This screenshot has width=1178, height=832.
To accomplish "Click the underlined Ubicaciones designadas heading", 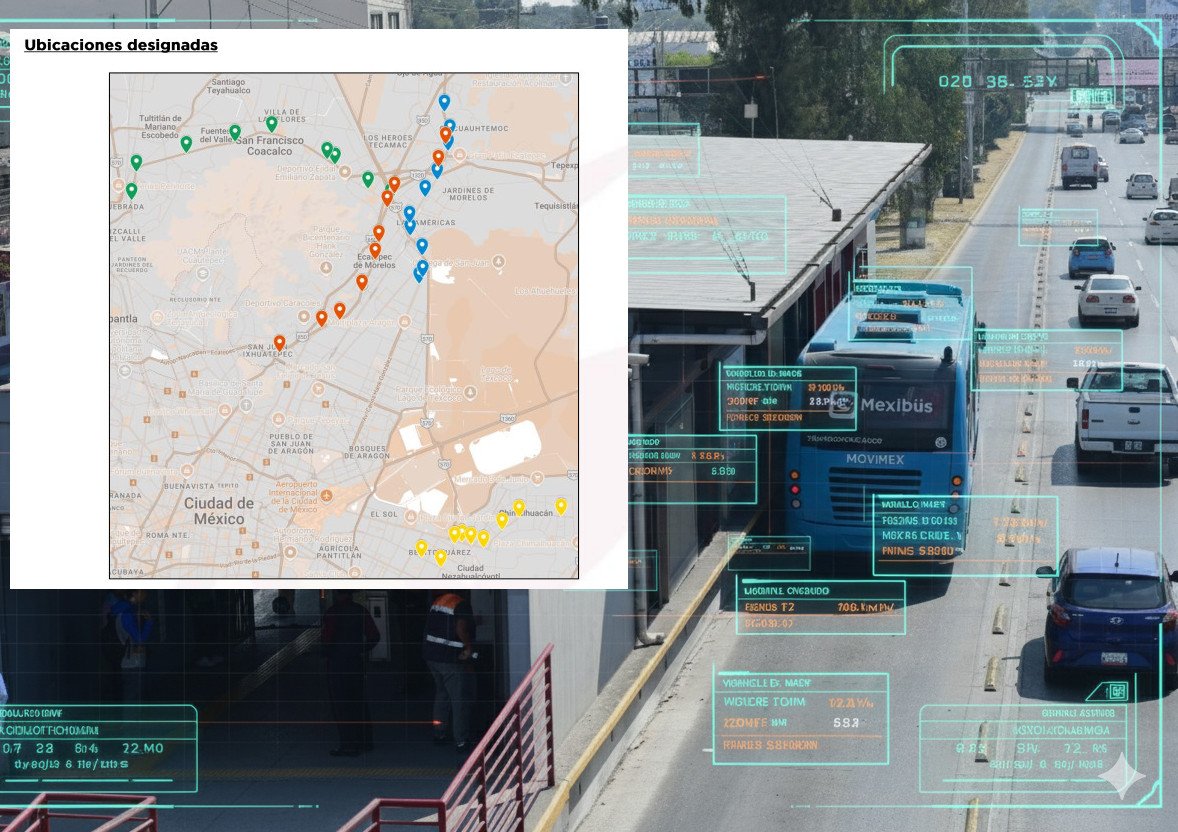I will [121, 45].
